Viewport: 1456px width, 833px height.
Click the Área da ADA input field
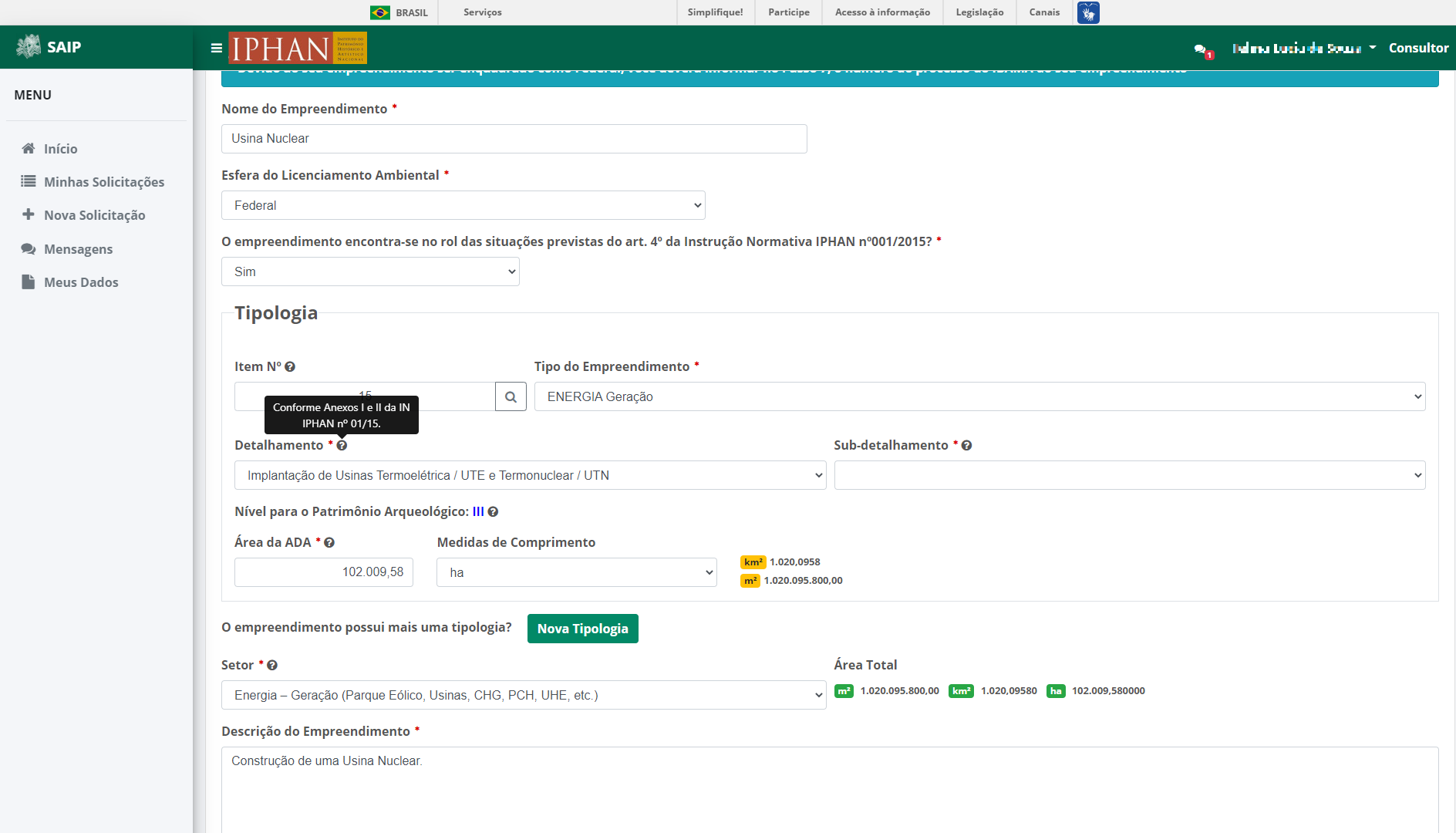coord(324,572)
